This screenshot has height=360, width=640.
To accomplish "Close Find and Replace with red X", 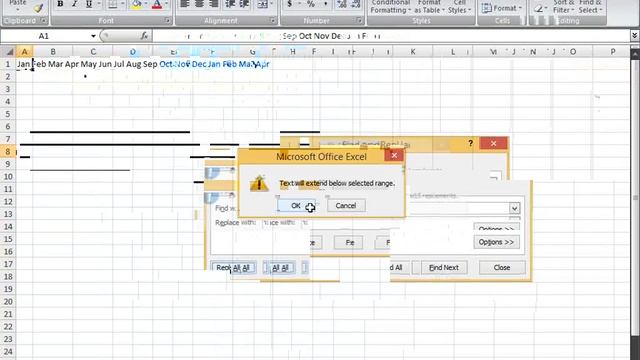I will coord(493,143).
